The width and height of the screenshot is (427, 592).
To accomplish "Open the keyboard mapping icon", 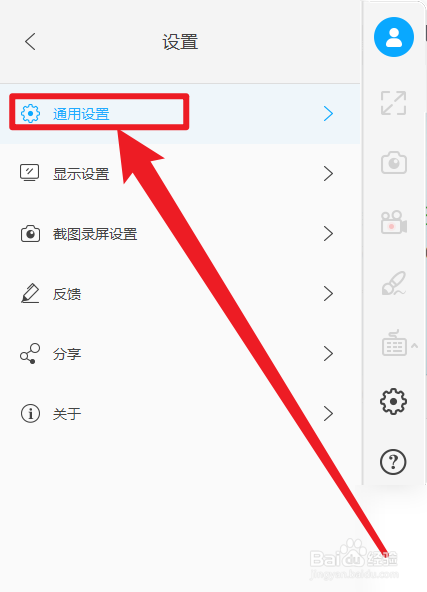I will [394, 343].
